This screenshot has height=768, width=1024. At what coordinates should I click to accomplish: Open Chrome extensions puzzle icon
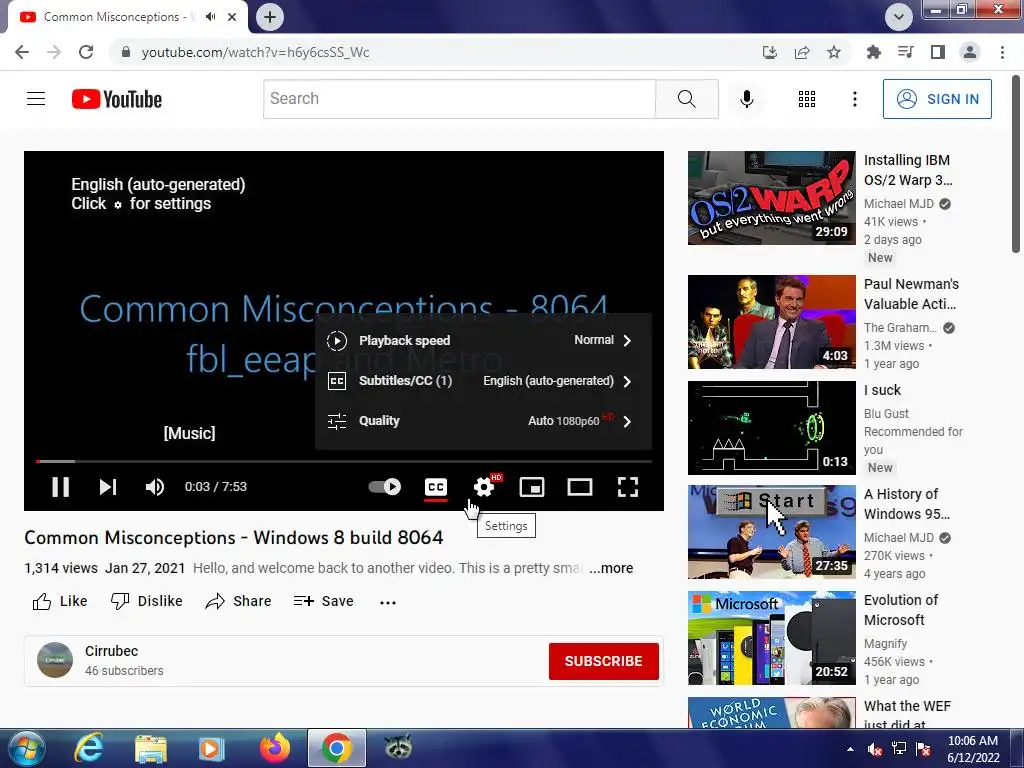click(874, 52)
